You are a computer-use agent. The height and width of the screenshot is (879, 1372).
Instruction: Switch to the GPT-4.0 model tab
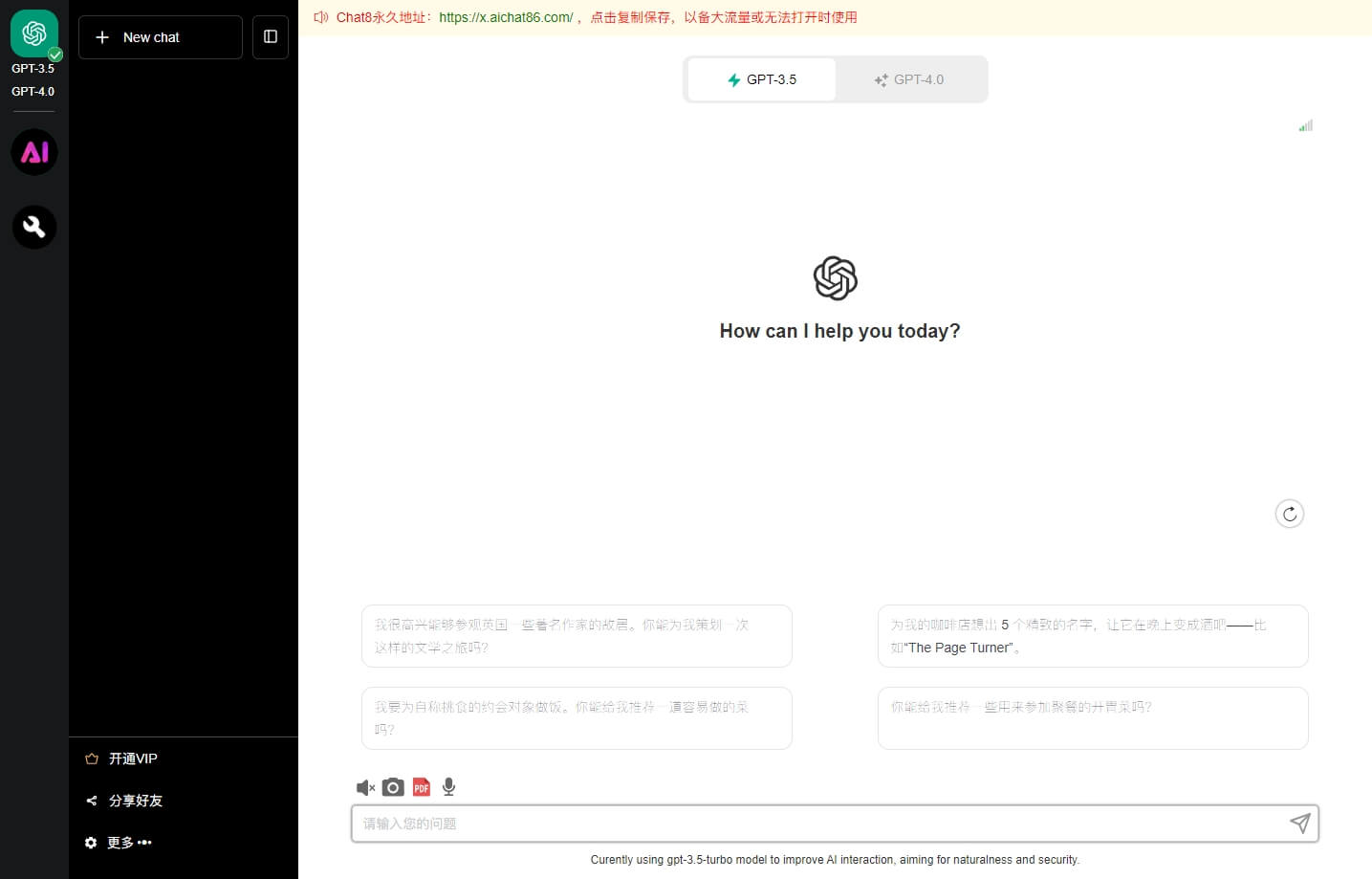tap(909, 79)
